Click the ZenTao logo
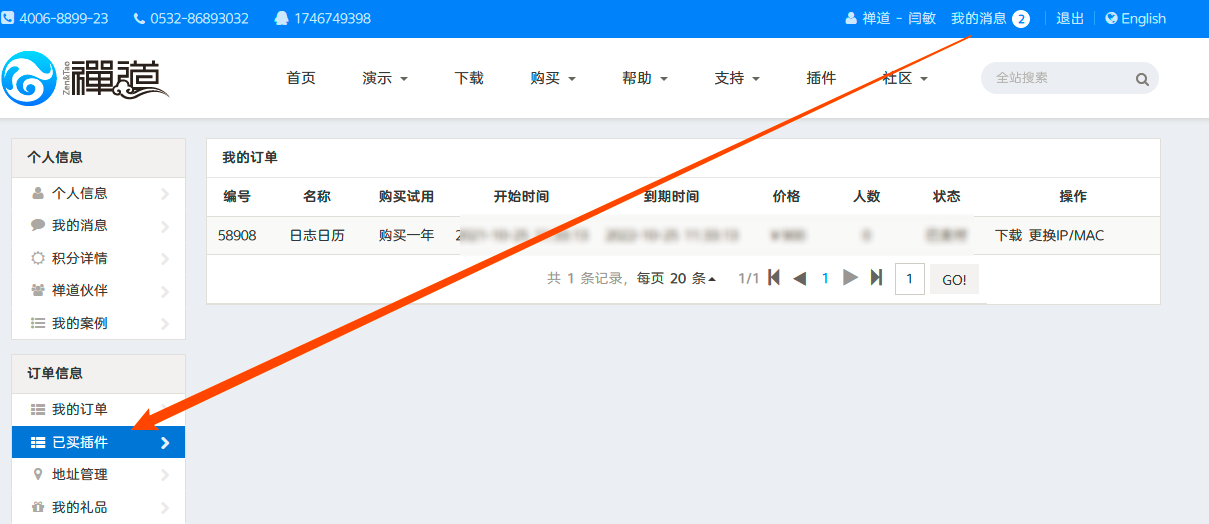The image size is (1209, 524). [86, 78]
